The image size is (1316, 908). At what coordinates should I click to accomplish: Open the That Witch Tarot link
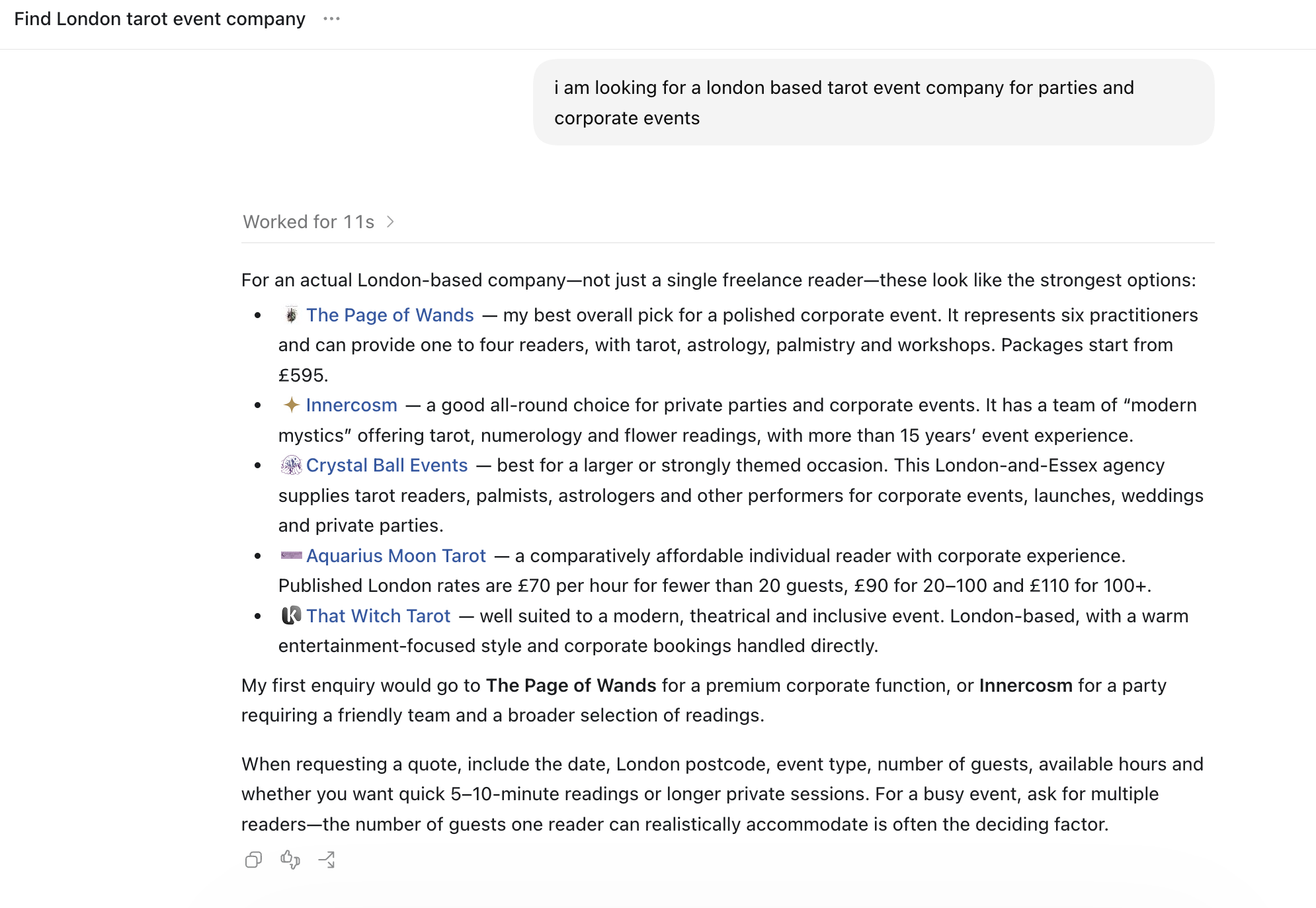tap(378, 616)
